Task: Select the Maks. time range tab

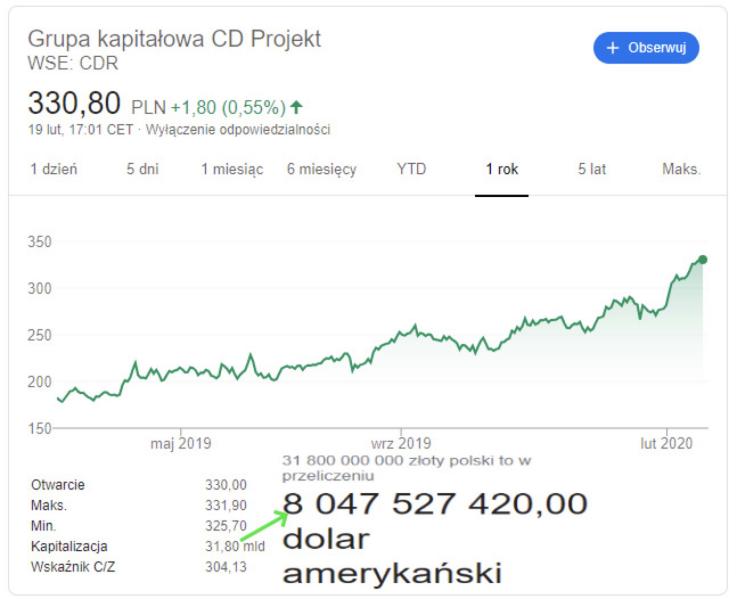Action: pos(681,169)
